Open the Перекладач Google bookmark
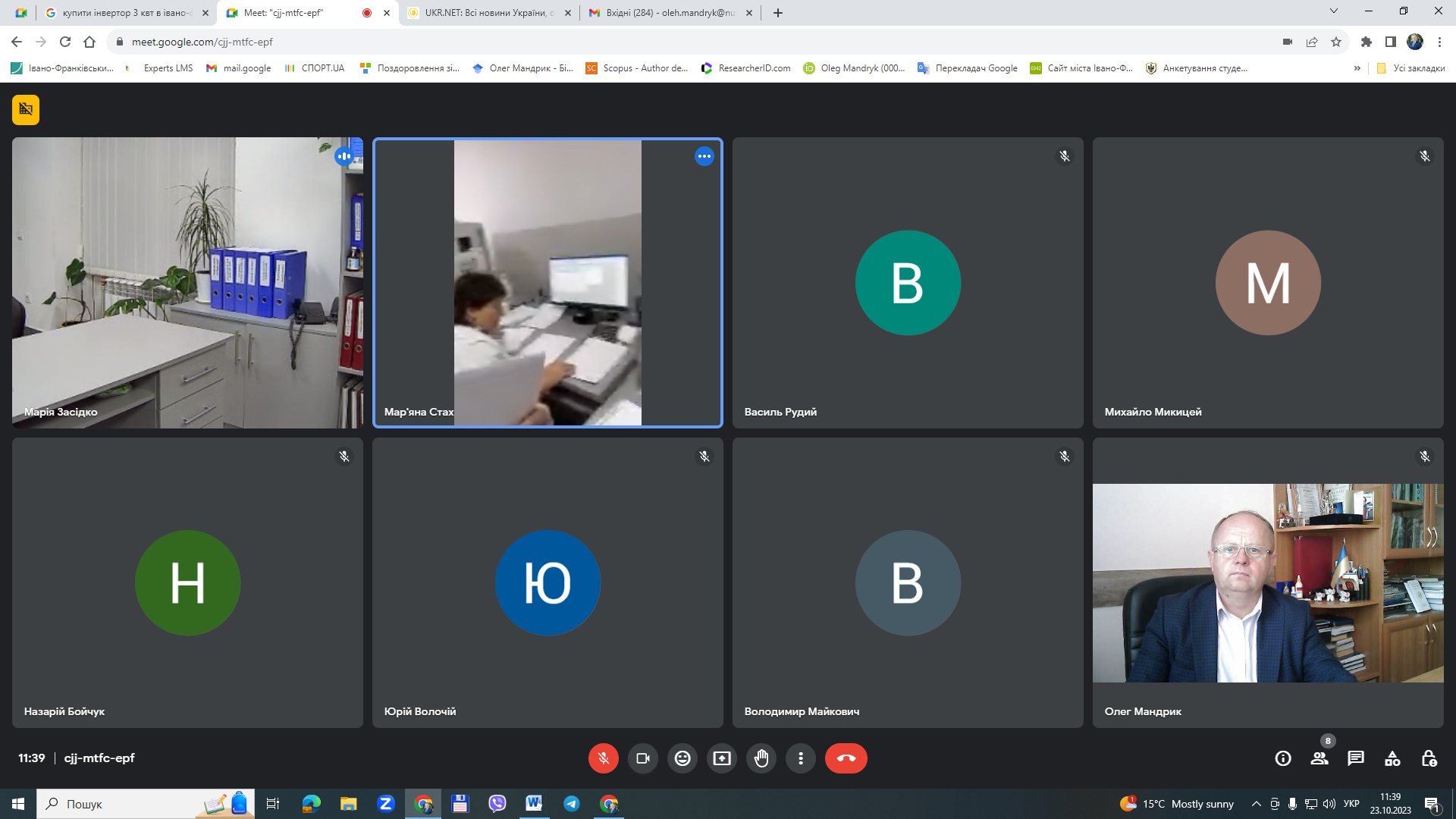 (968, 68)
